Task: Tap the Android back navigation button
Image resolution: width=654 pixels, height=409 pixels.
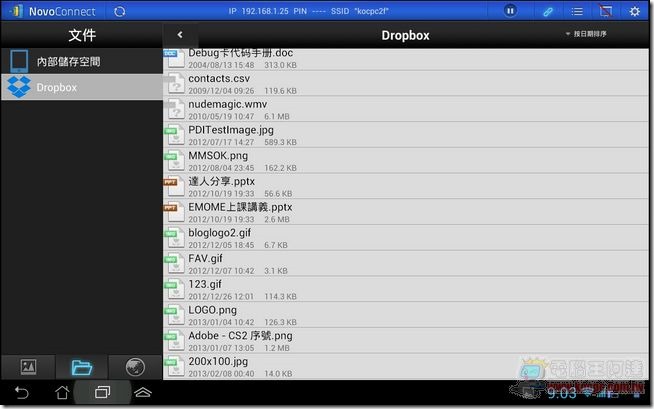Action: click(x=22, y=392)
